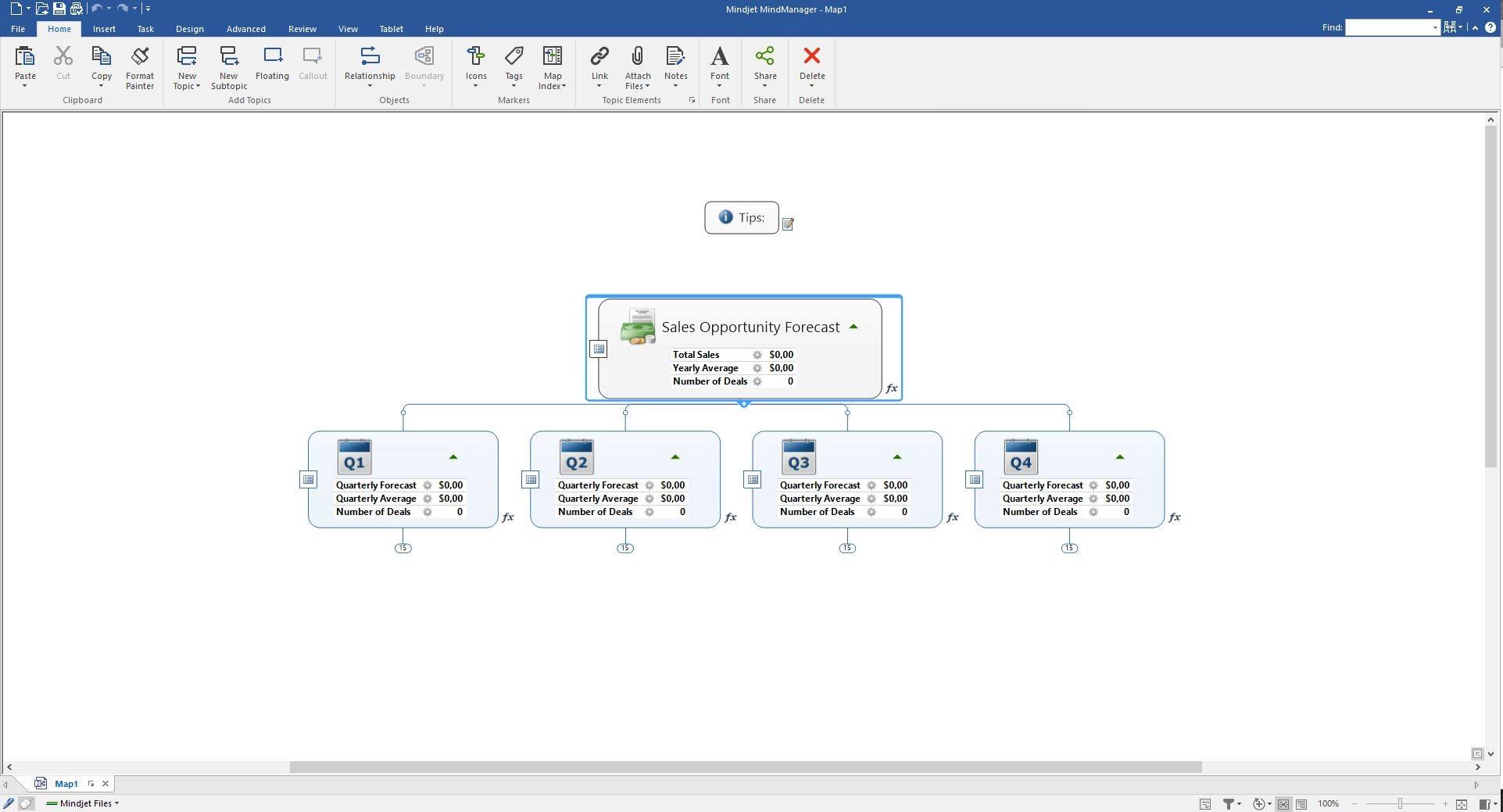Click the vertical scrollbar thumb
The image size is (1503, 812).
coord(1490,297)
